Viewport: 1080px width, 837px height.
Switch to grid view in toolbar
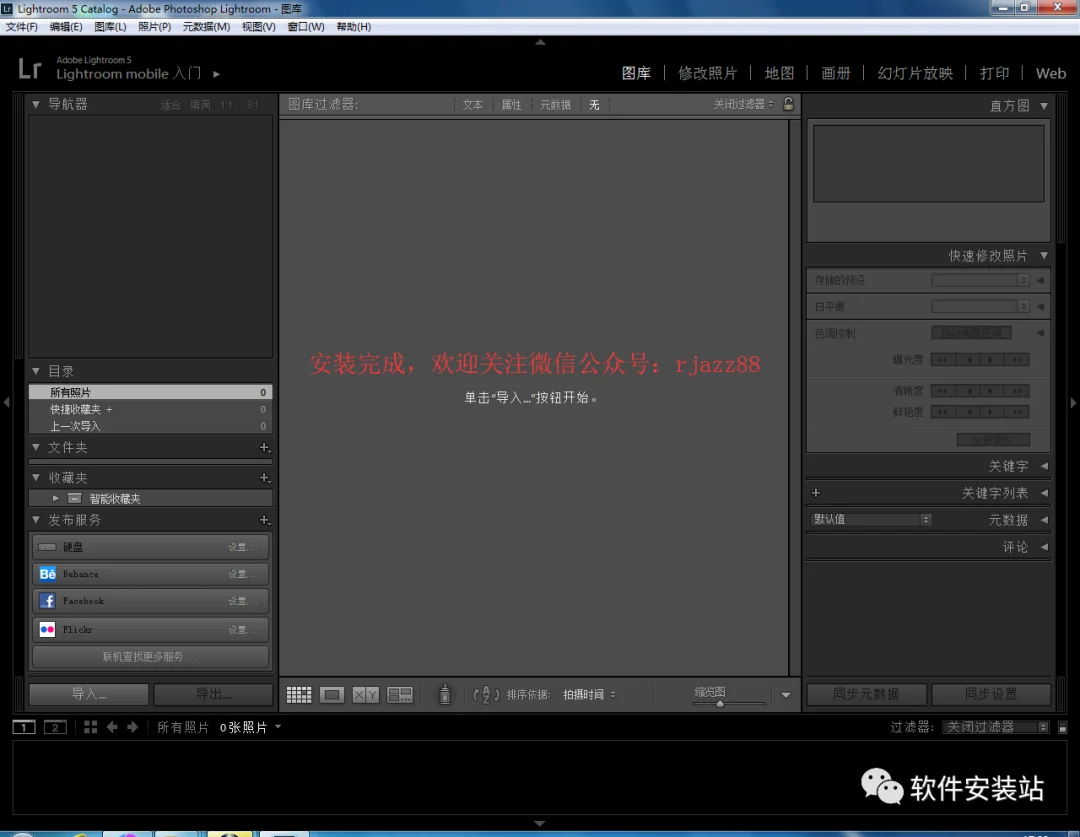point(299,694)
